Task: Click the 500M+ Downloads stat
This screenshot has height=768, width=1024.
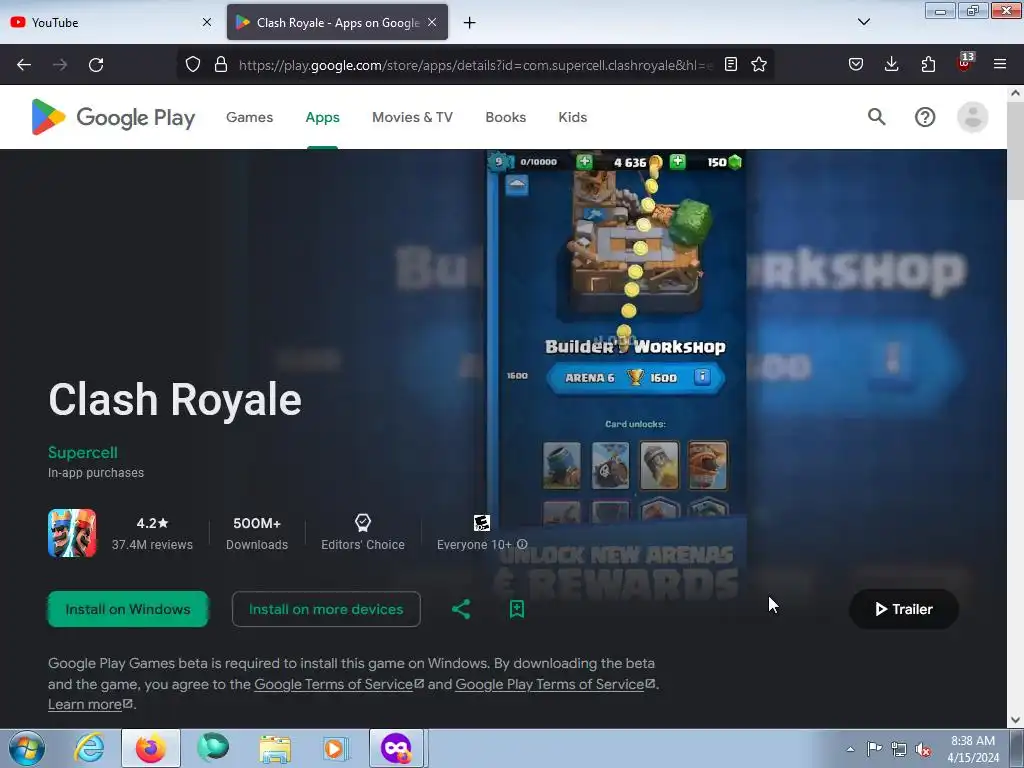Action: (257, 534)
